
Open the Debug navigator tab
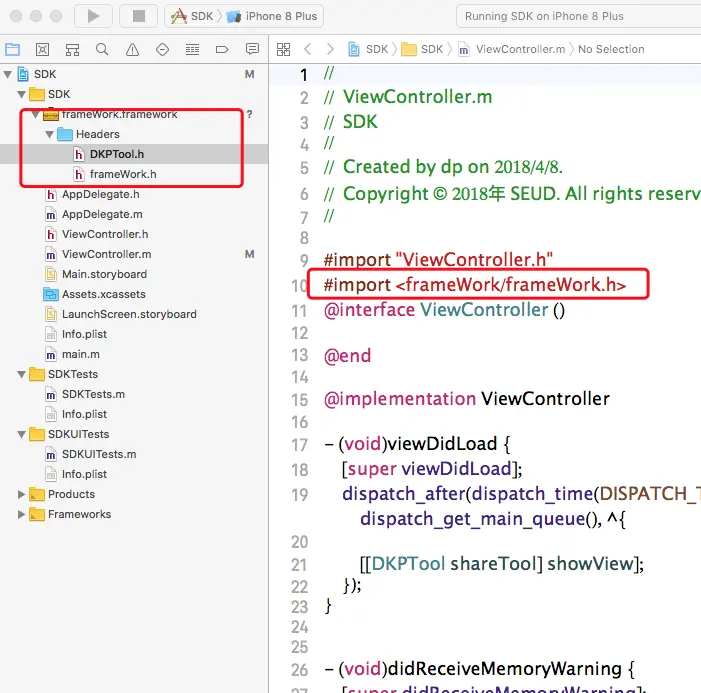coord(192,49)
